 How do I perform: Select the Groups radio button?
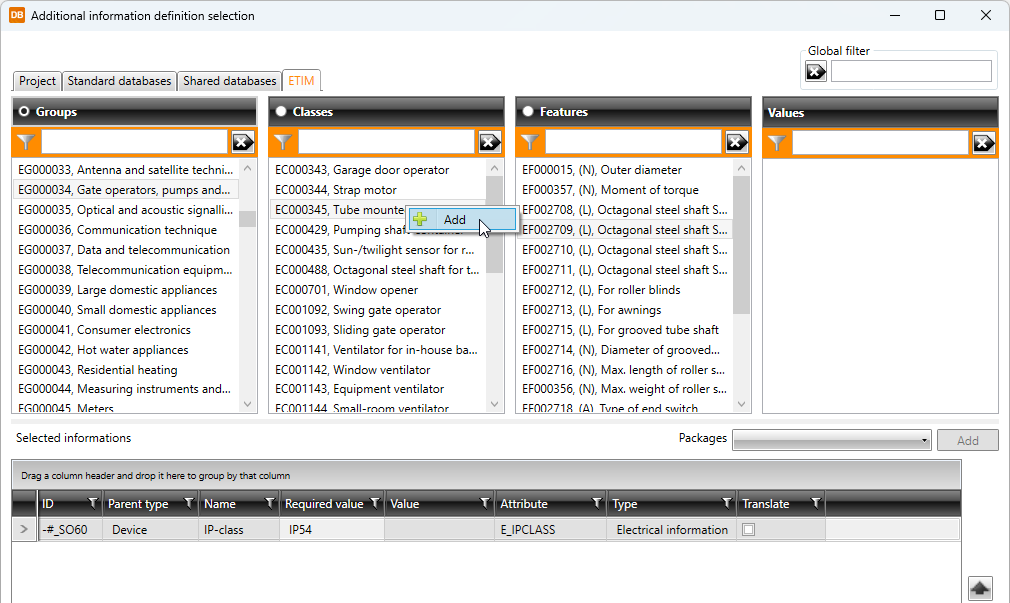pos(24,112)
